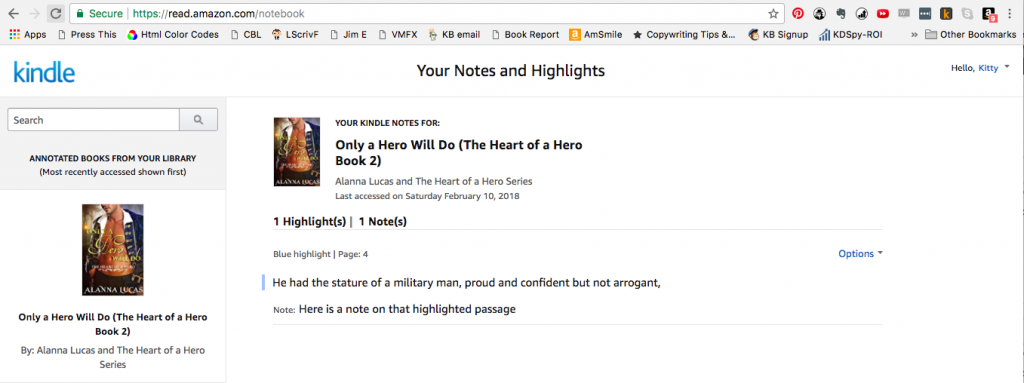Open the Html Color Codes bookmark
1024x383 pixels.
tap(173, 35)
